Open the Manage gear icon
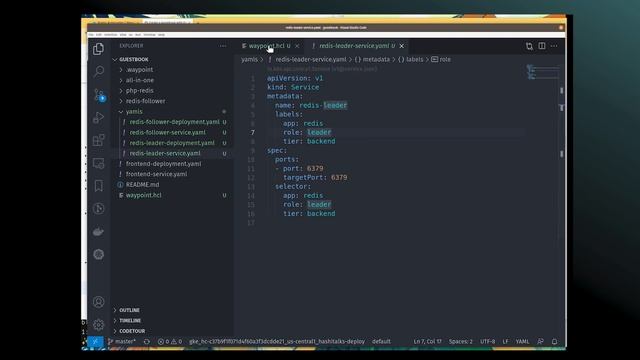 pyautogui.click(x=98, y=324)
